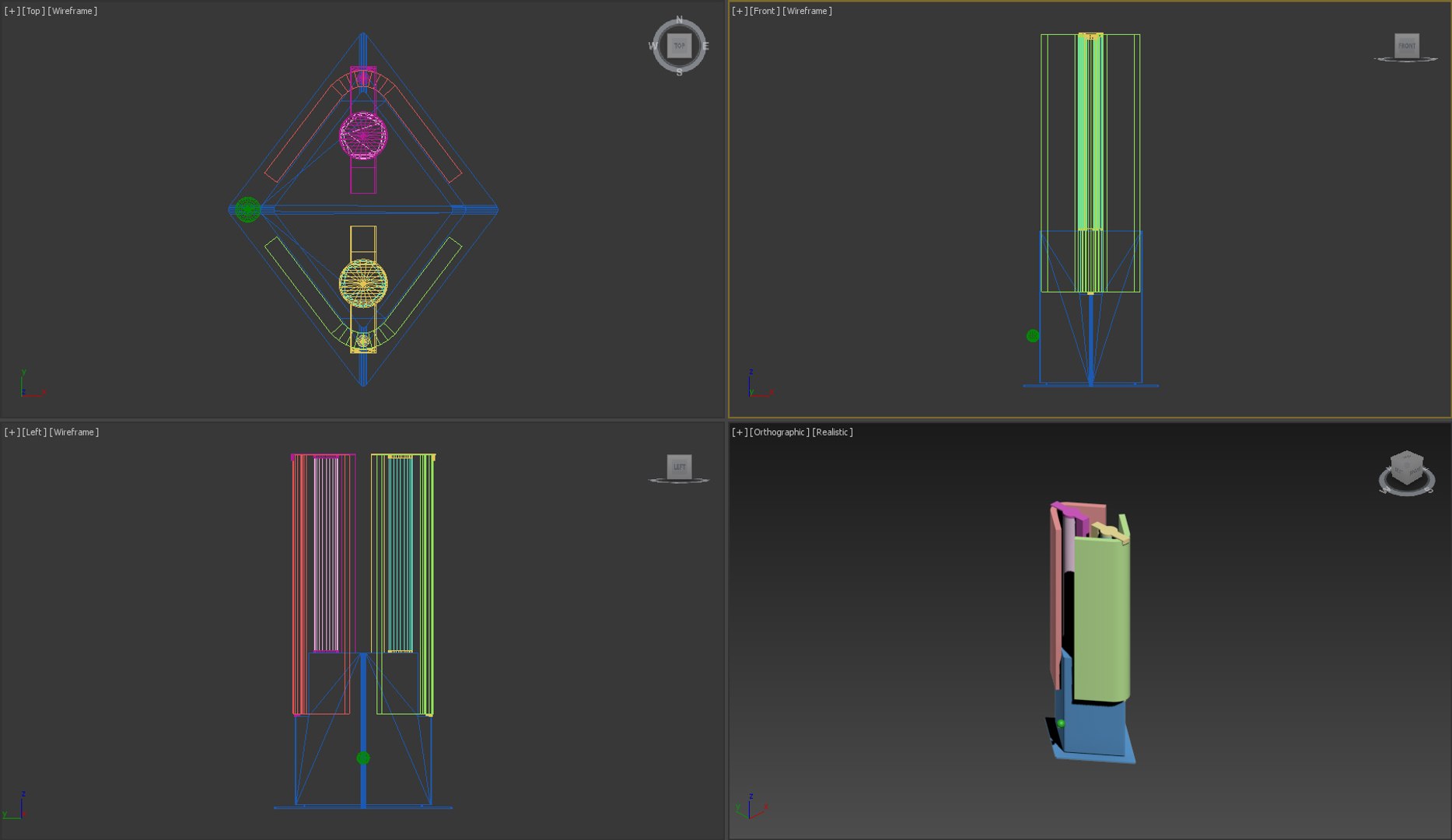Screen dimensions: 1452x840
Task: Click the S compass letter in Top viewport
Action: tap(679, 72)
